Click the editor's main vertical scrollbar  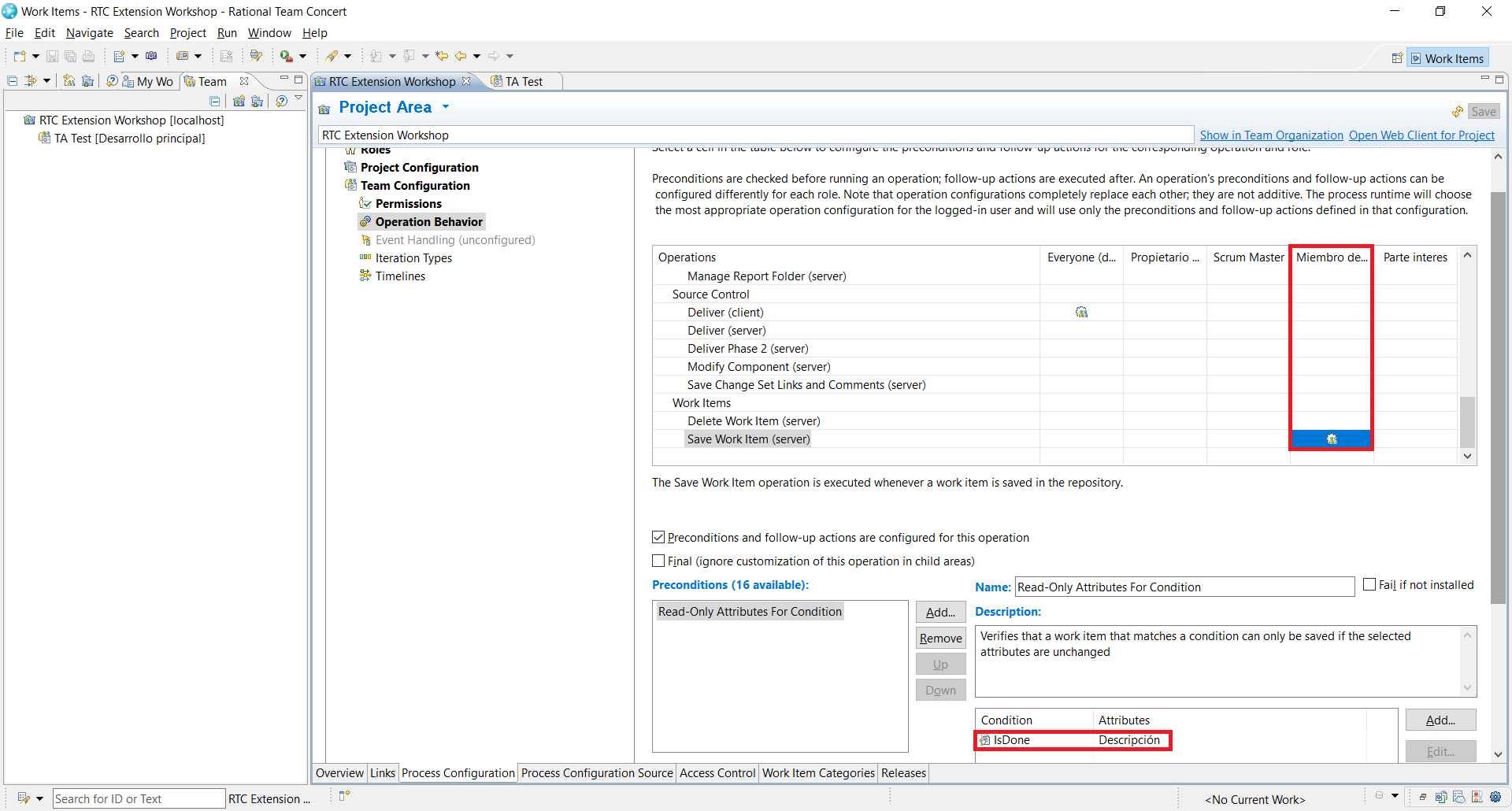(x=1498, y=398)
